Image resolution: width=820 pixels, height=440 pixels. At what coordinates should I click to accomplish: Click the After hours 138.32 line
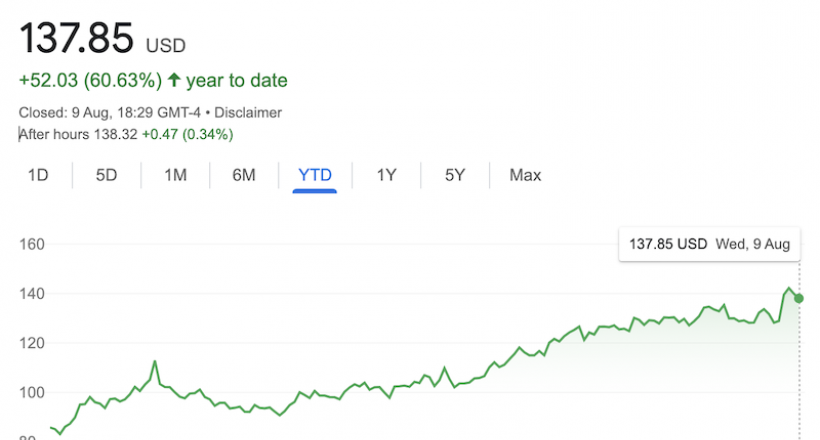(x=126, y=134)
